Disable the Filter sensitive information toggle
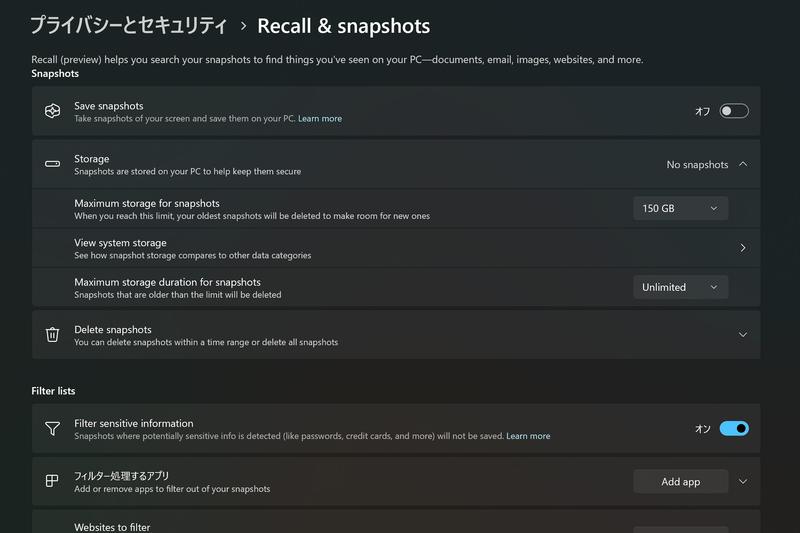This screenshot has width=800, height=533. 734,428
